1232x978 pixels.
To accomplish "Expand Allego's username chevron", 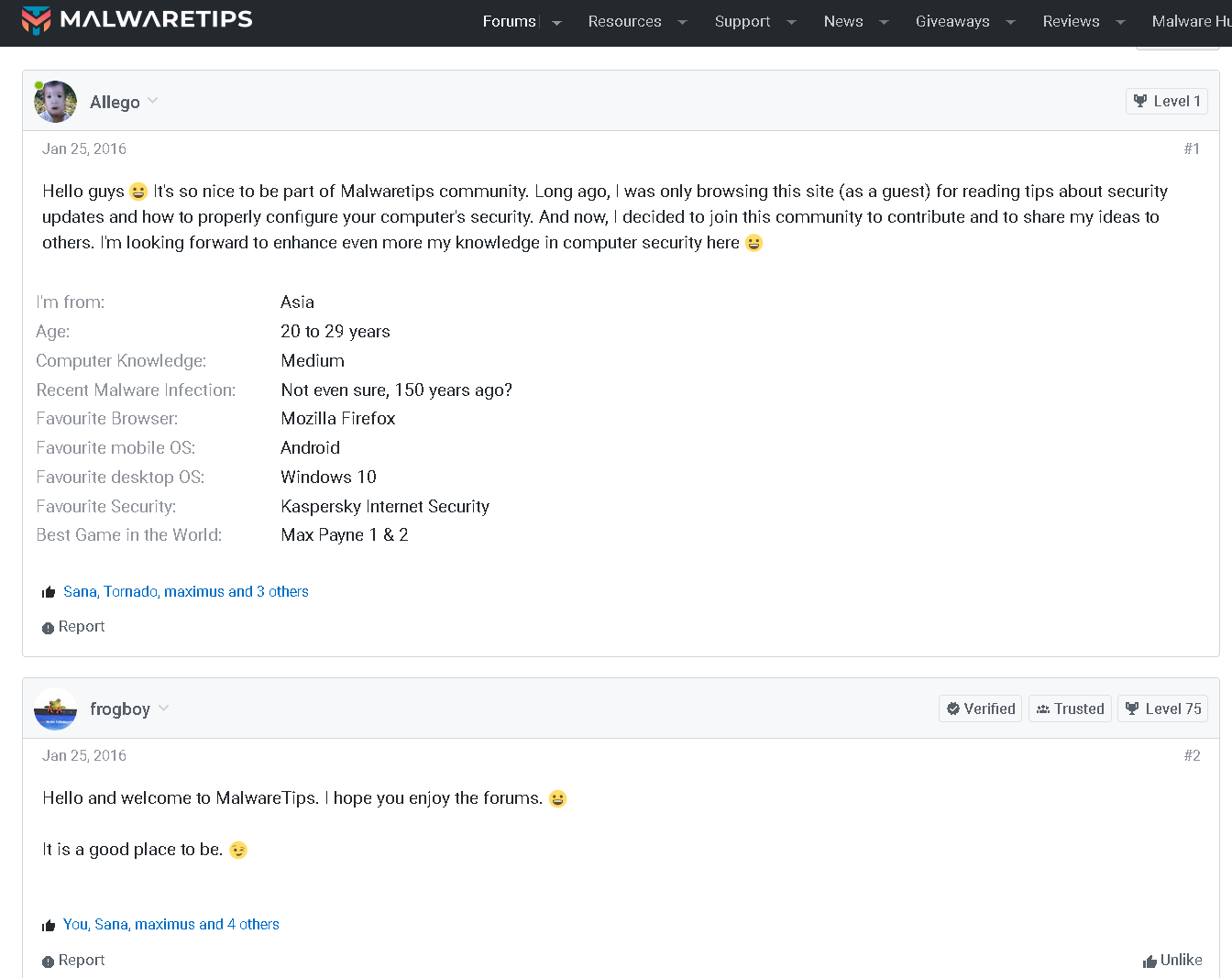I will (153, 101).
